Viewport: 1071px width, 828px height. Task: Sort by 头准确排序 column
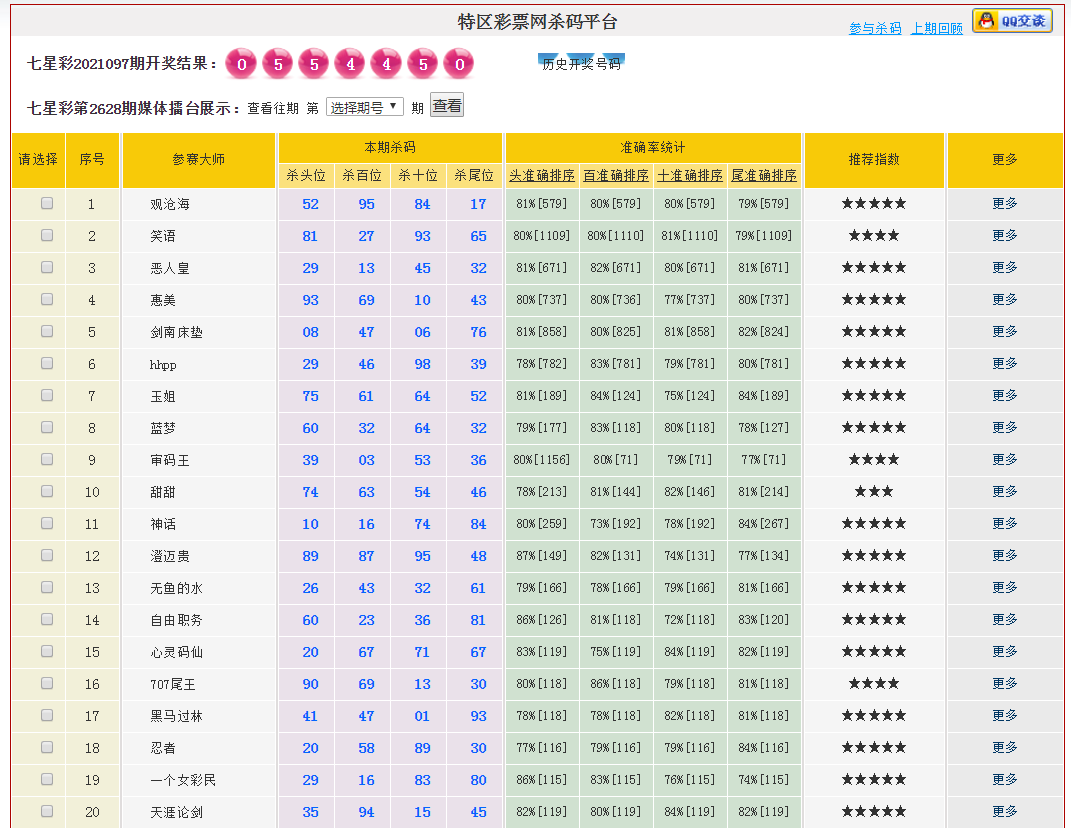tap(542, 176)
